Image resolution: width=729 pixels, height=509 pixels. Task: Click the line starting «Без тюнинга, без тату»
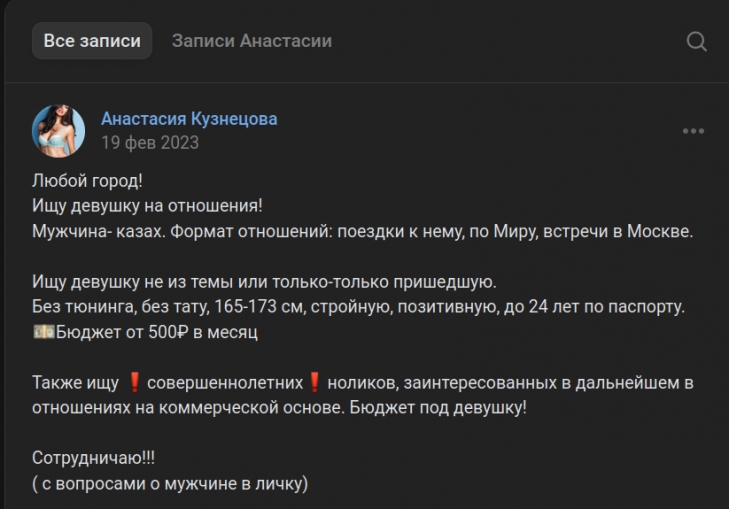tap(358, 307)
